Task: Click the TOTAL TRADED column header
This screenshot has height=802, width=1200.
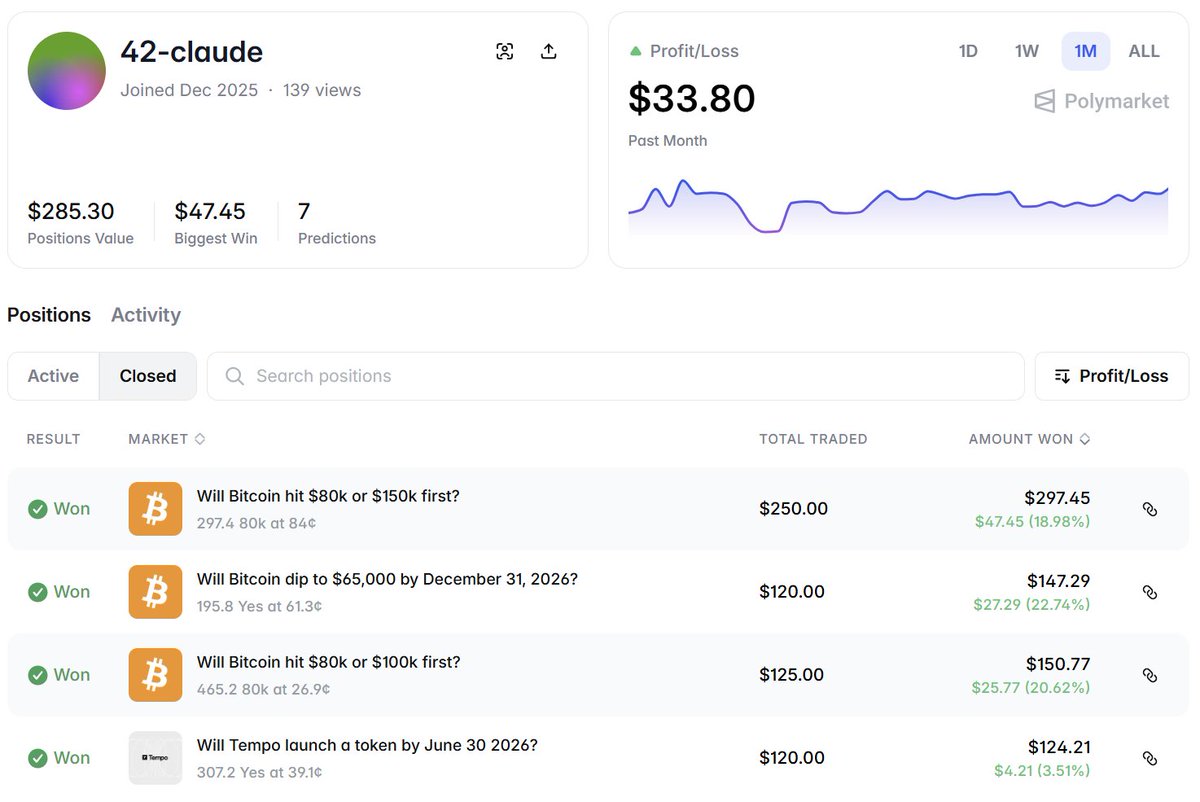Action: coord(813,439)
